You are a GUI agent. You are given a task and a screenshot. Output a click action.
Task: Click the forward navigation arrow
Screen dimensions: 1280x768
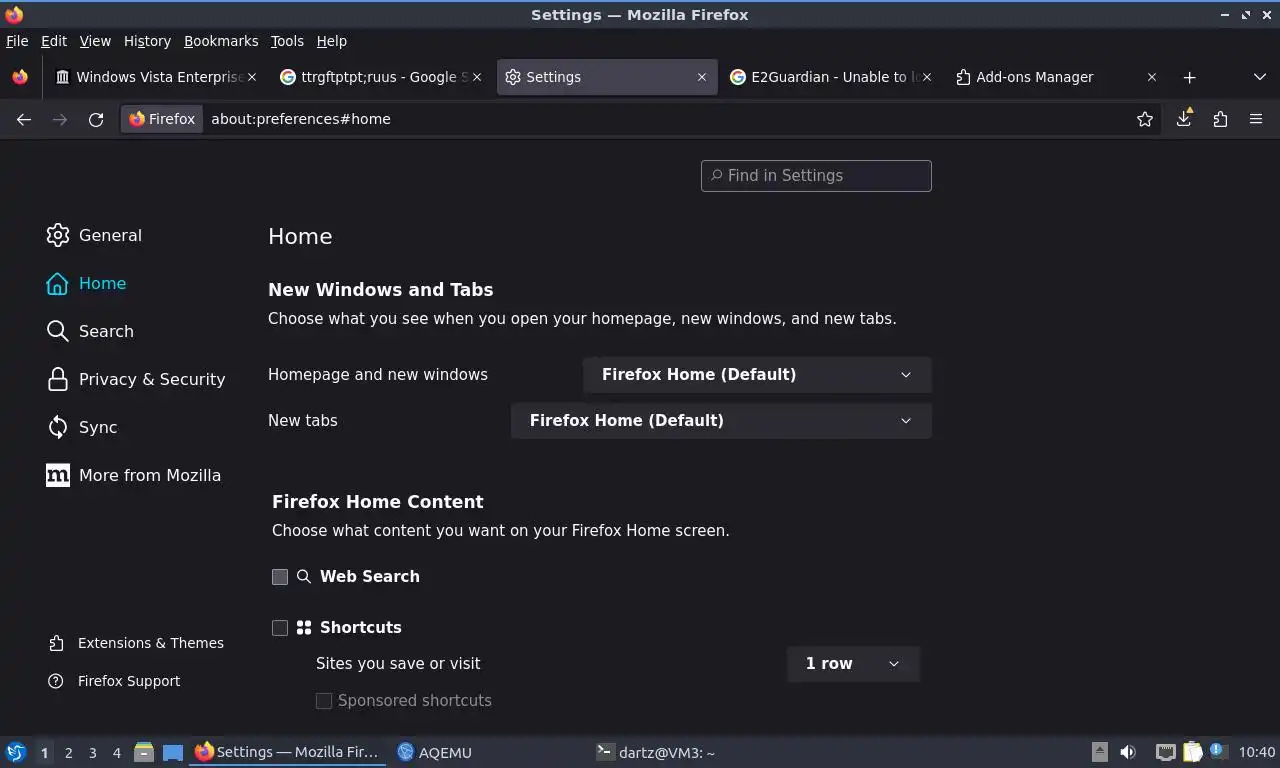(60, 119)
